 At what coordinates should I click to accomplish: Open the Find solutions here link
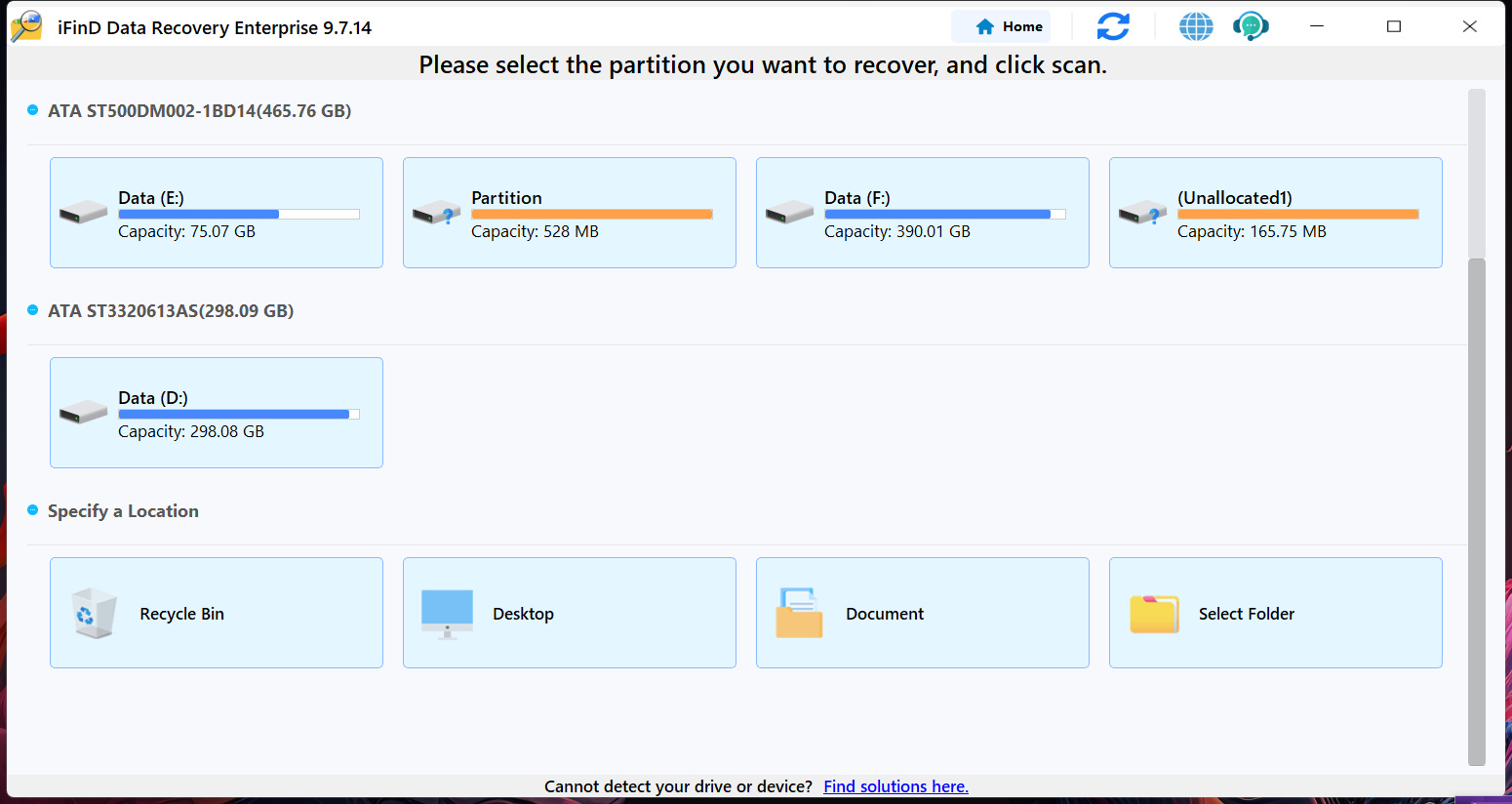point(895,786)
